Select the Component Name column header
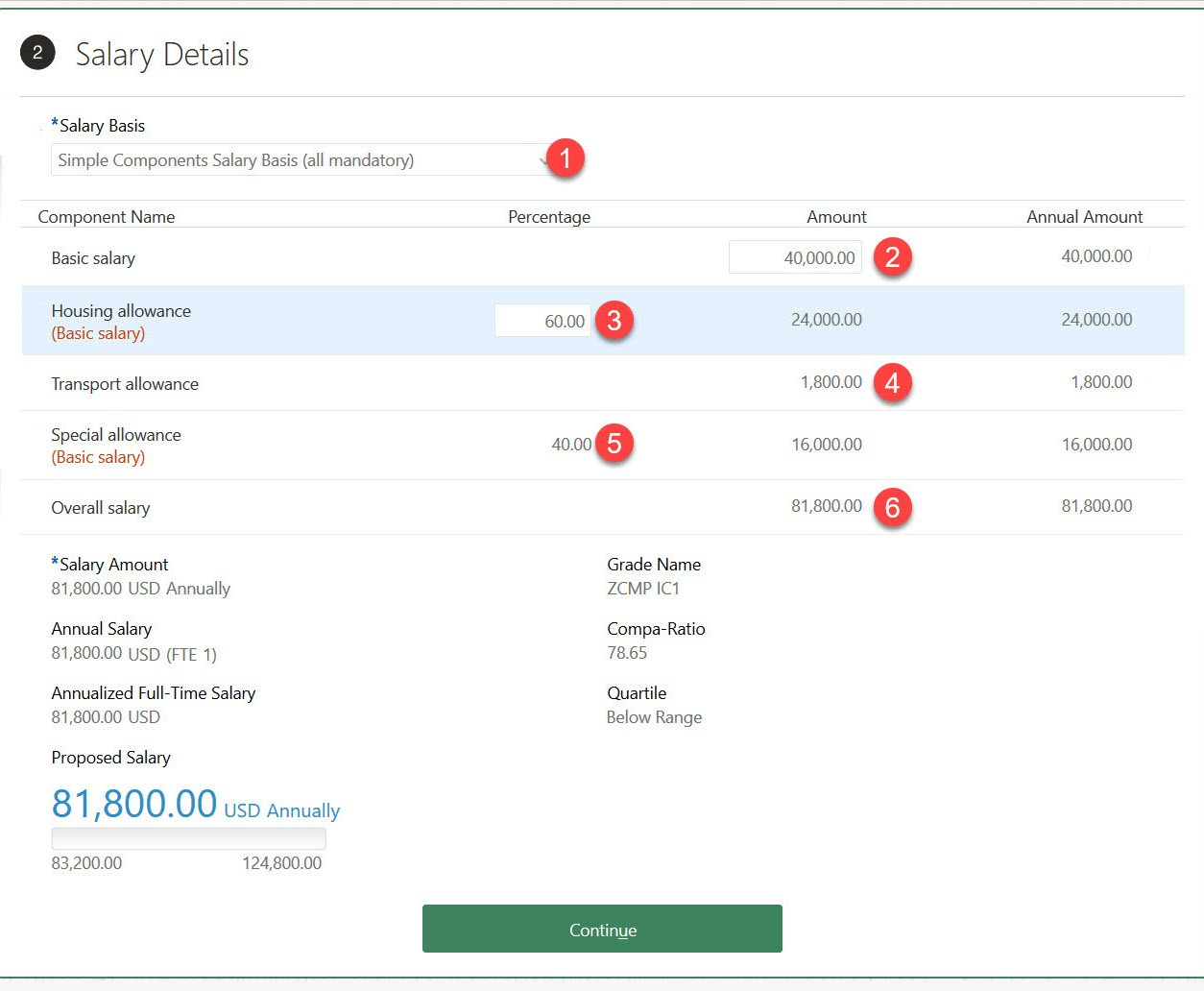Screen dimensions: 1204x991 107,216
